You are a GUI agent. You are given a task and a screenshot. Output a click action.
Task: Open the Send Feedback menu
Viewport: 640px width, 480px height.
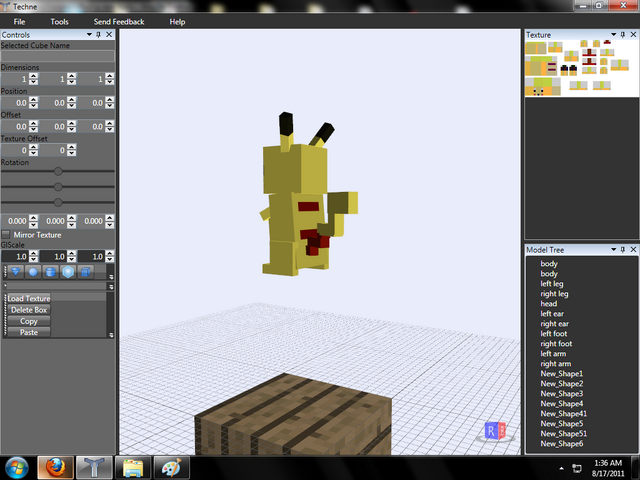tap(119, 22)
